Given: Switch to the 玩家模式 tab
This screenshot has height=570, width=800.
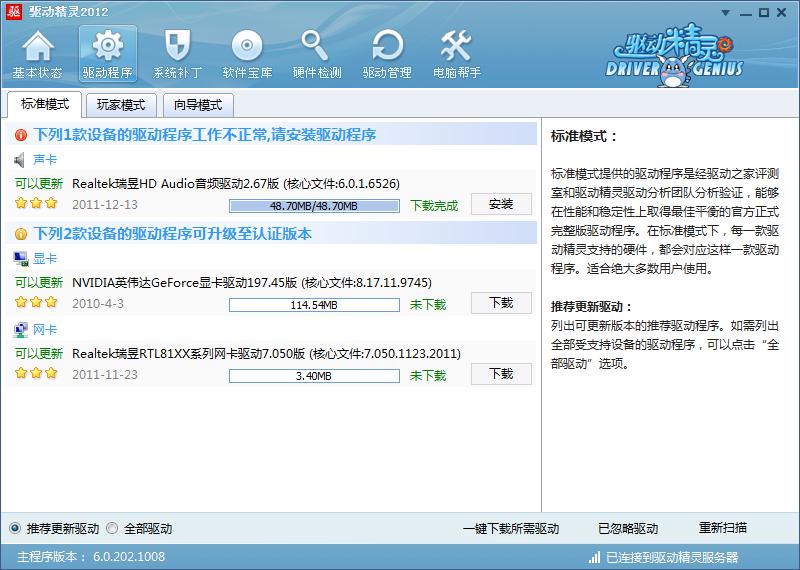Looking at the screenshot, I should pyautogui.click(x=120, y=105).
